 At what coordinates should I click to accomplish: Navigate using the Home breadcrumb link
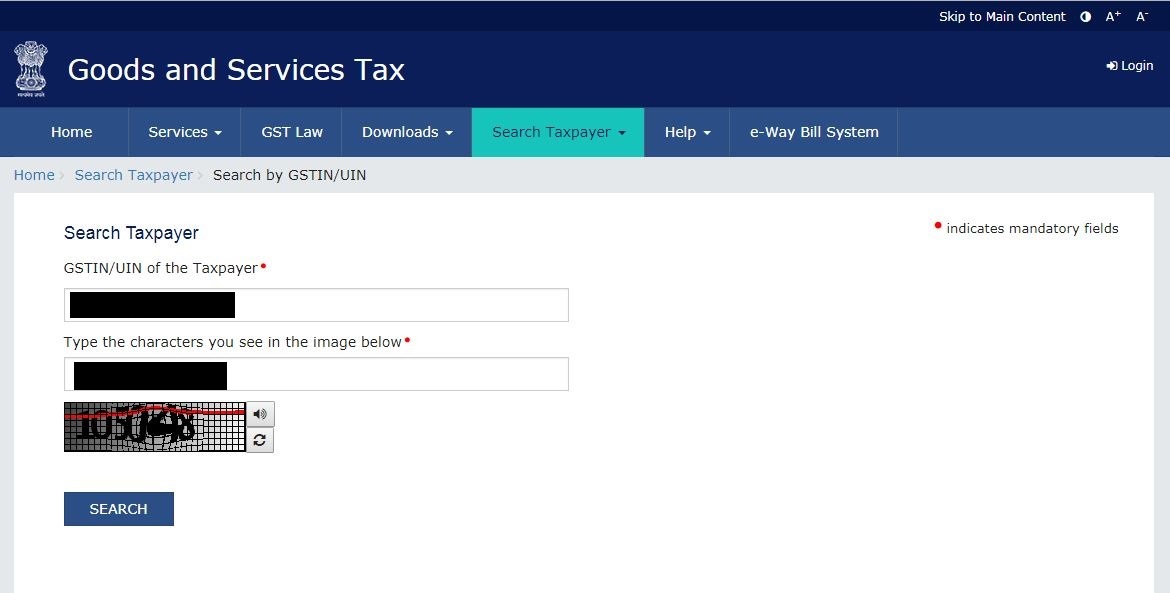pyautogui.click(x=33, y=175)
